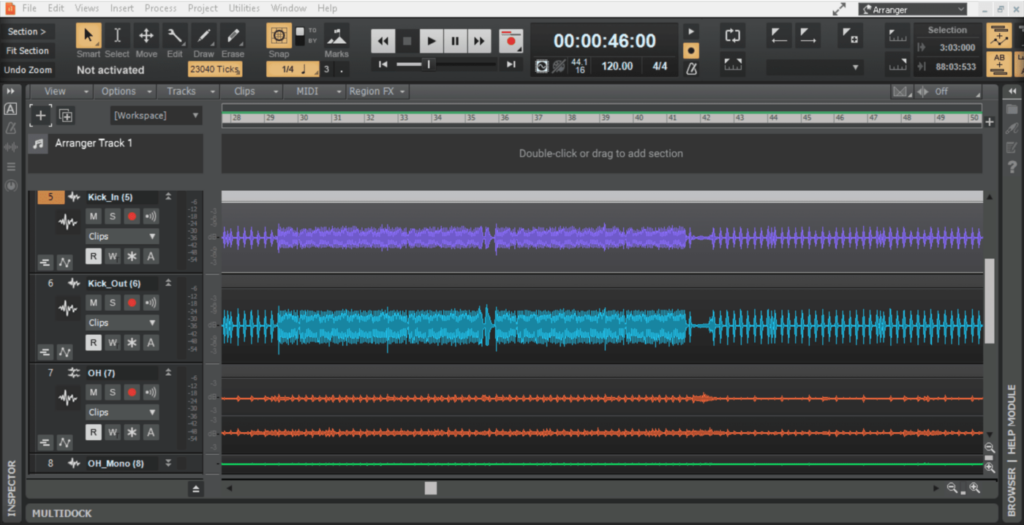This screenshot has width=1024, height=525.
Task: Open Clips dropdown on Kick_In track
Action: pyautogui.click(x=122, y=237)
